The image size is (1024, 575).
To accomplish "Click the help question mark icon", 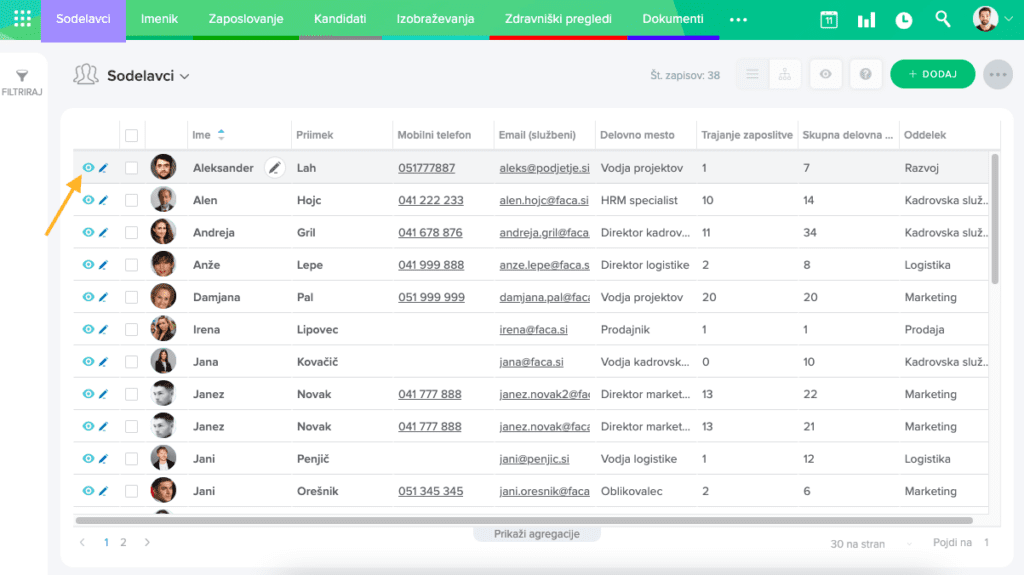I will 866,74.
